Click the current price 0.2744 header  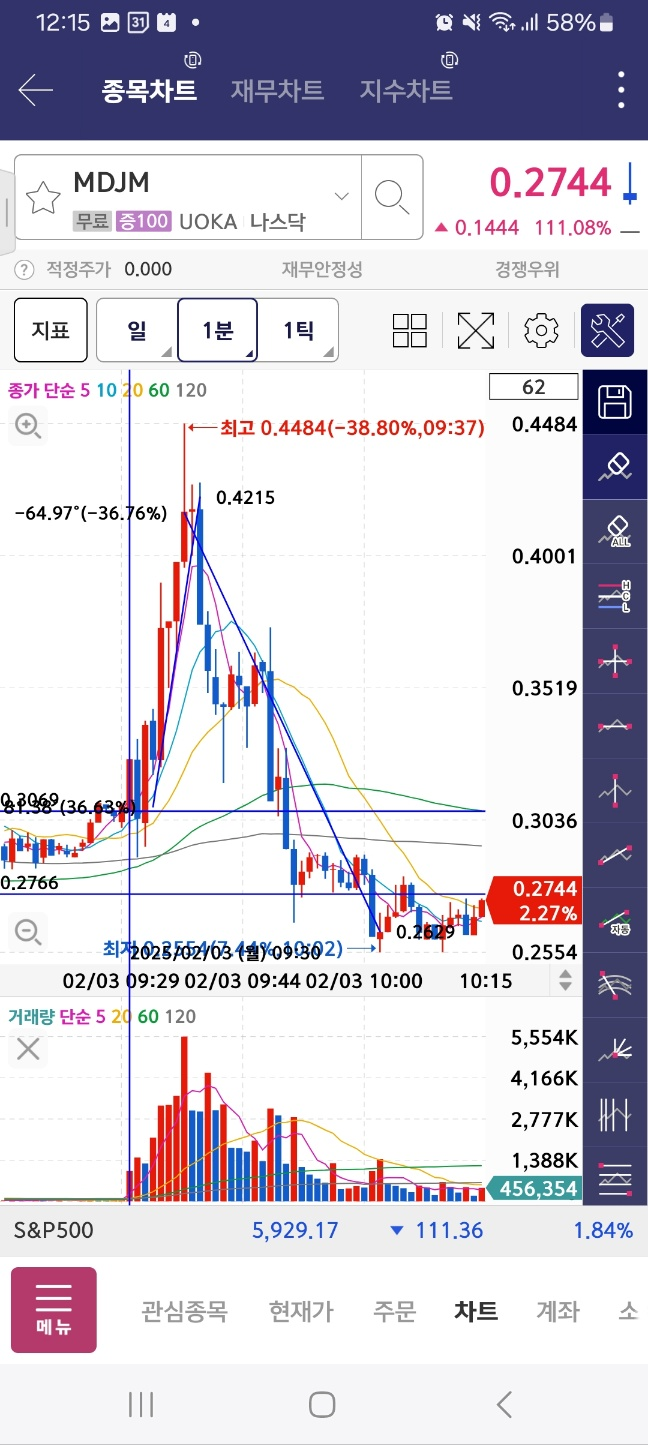pyautogui.click(x=550, y=183)
